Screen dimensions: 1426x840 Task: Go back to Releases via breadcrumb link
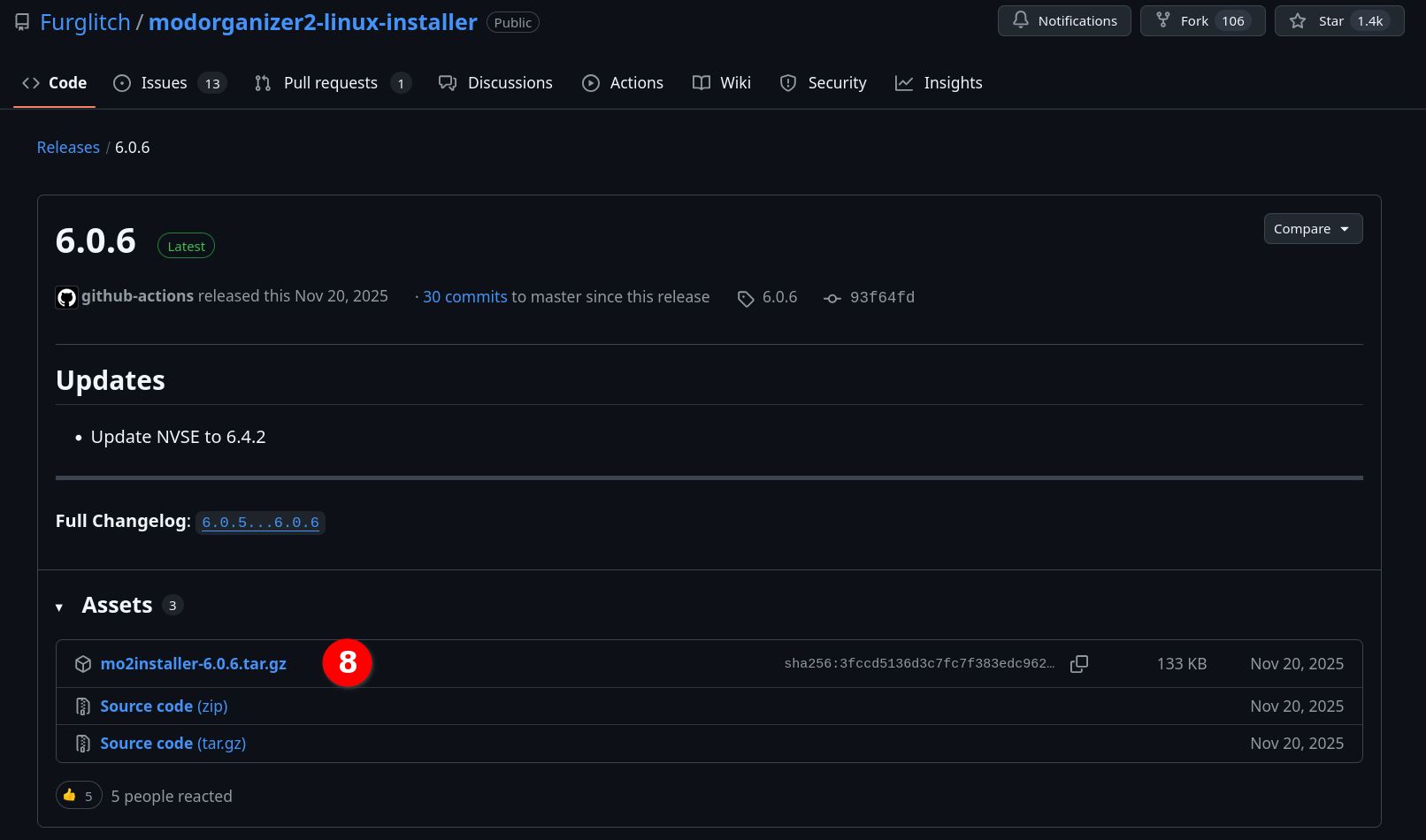click(68, 148)
